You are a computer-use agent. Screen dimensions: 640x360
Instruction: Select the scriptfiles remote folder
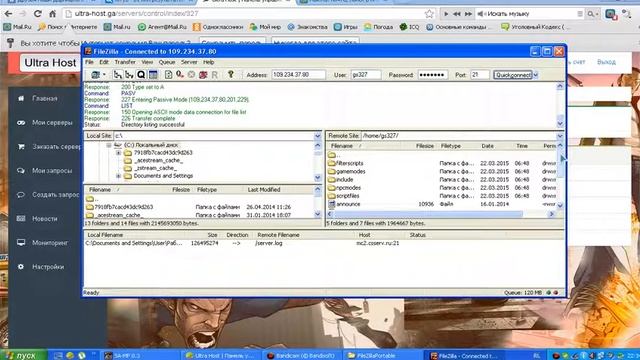[343, 196]
